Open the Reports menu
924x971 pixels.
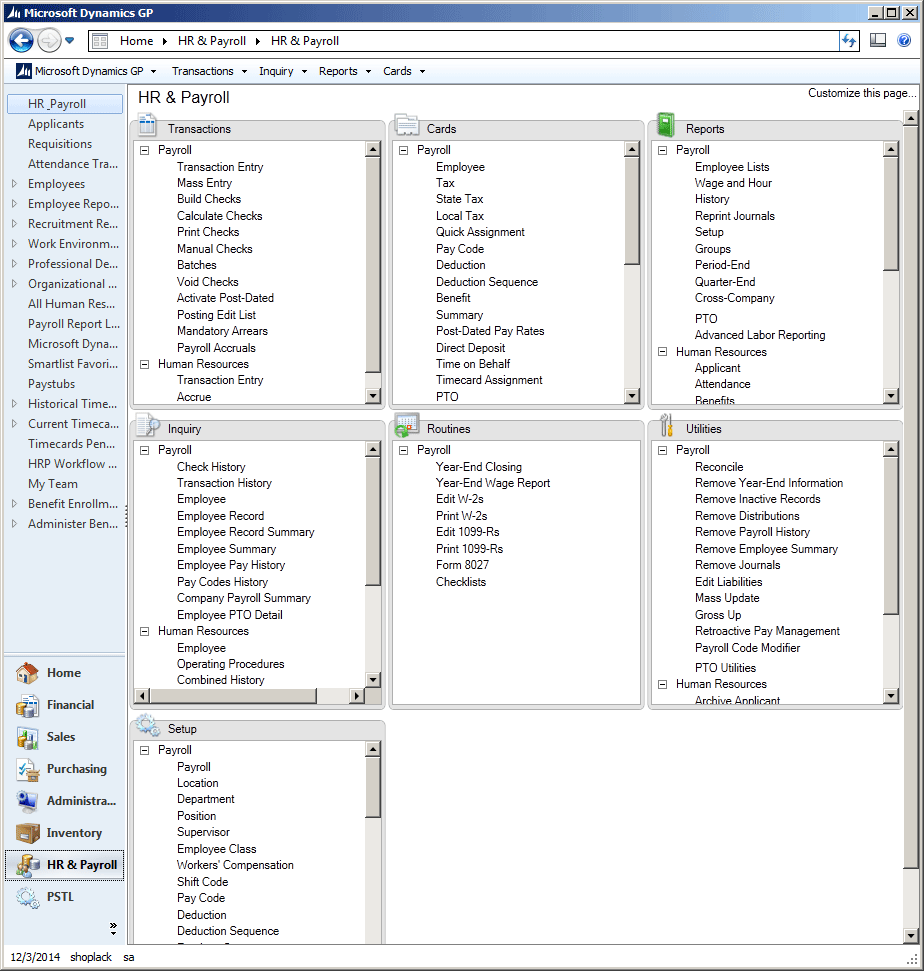(x=345, y=71)
